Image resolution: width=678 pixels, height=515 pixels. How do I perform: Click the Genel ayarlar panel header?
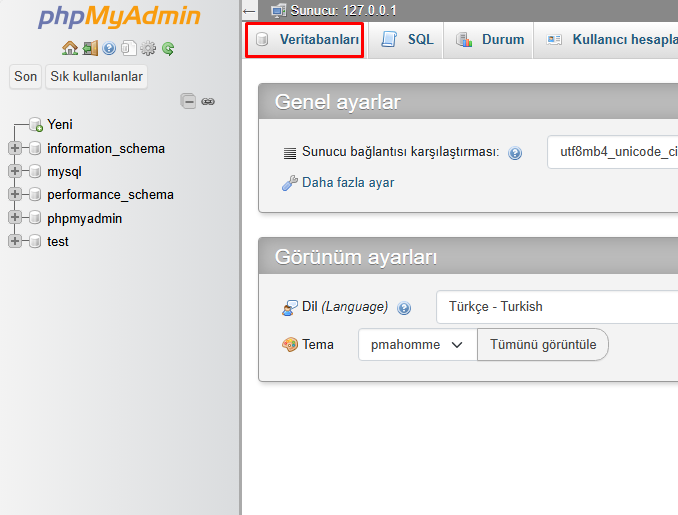(468, 102)
